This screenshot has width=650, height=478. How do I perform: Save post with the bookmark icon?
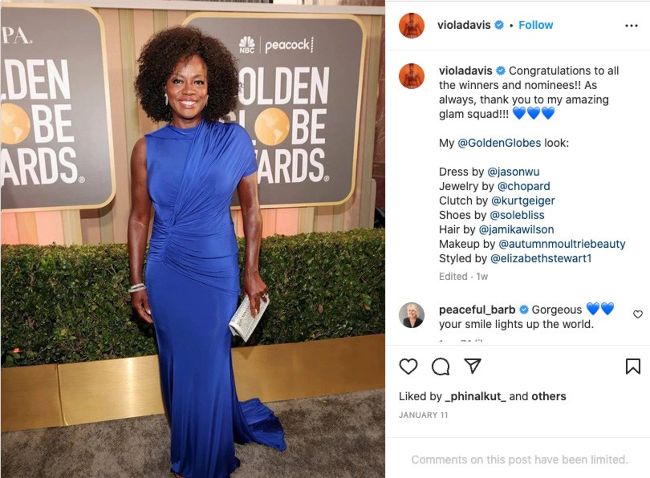[633, 366]
